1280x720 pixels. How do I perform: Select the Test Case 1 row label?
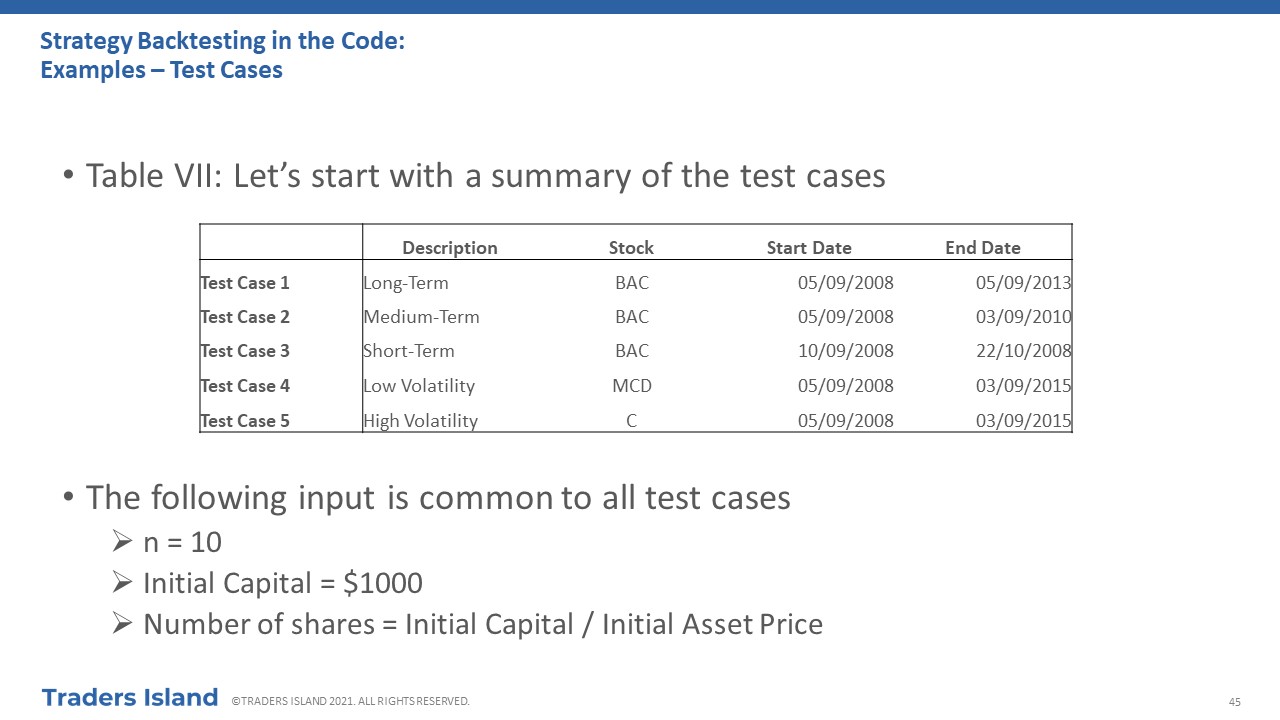[245, 283]
